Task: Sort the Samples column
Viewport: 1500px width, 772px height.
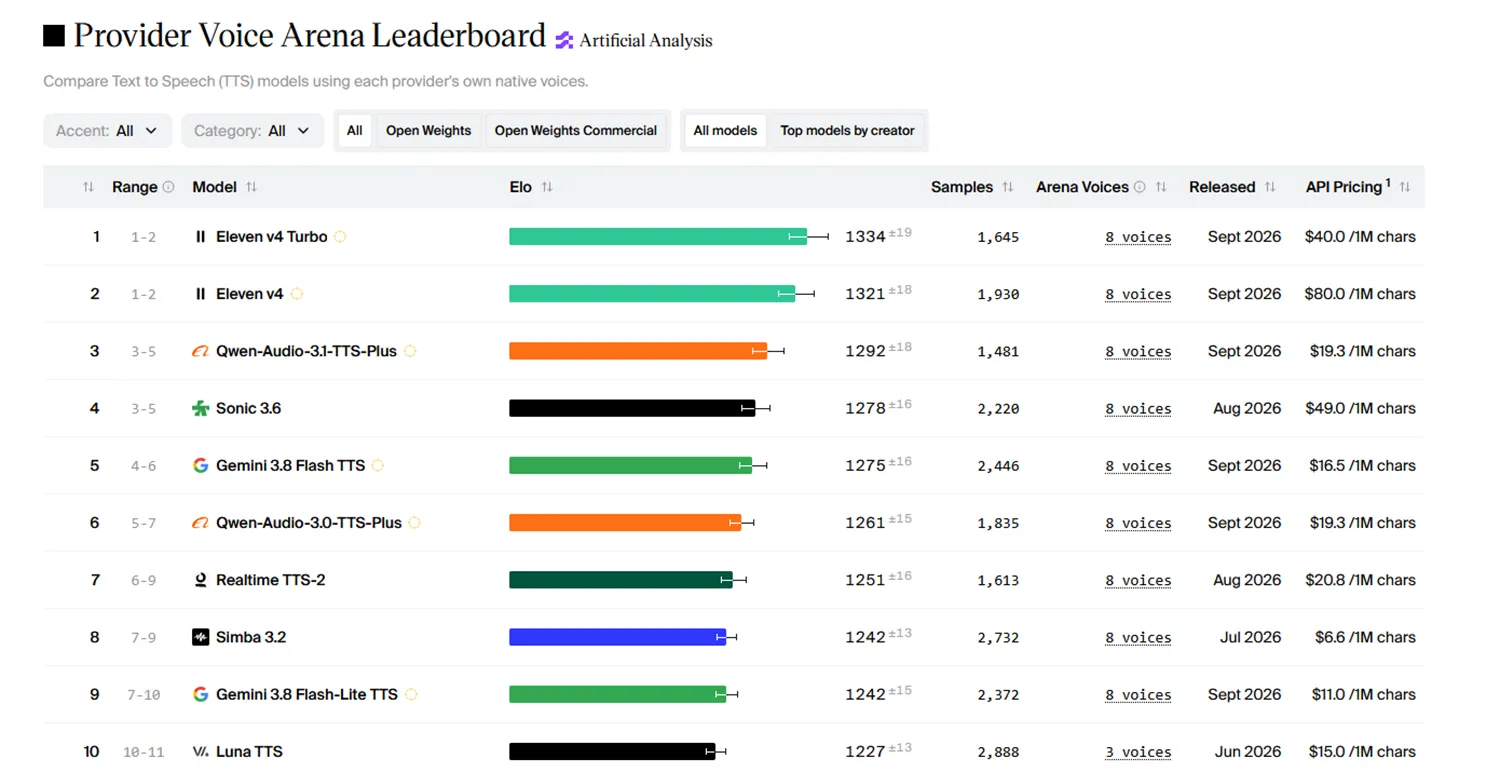Action: [x=1008, y=187]
